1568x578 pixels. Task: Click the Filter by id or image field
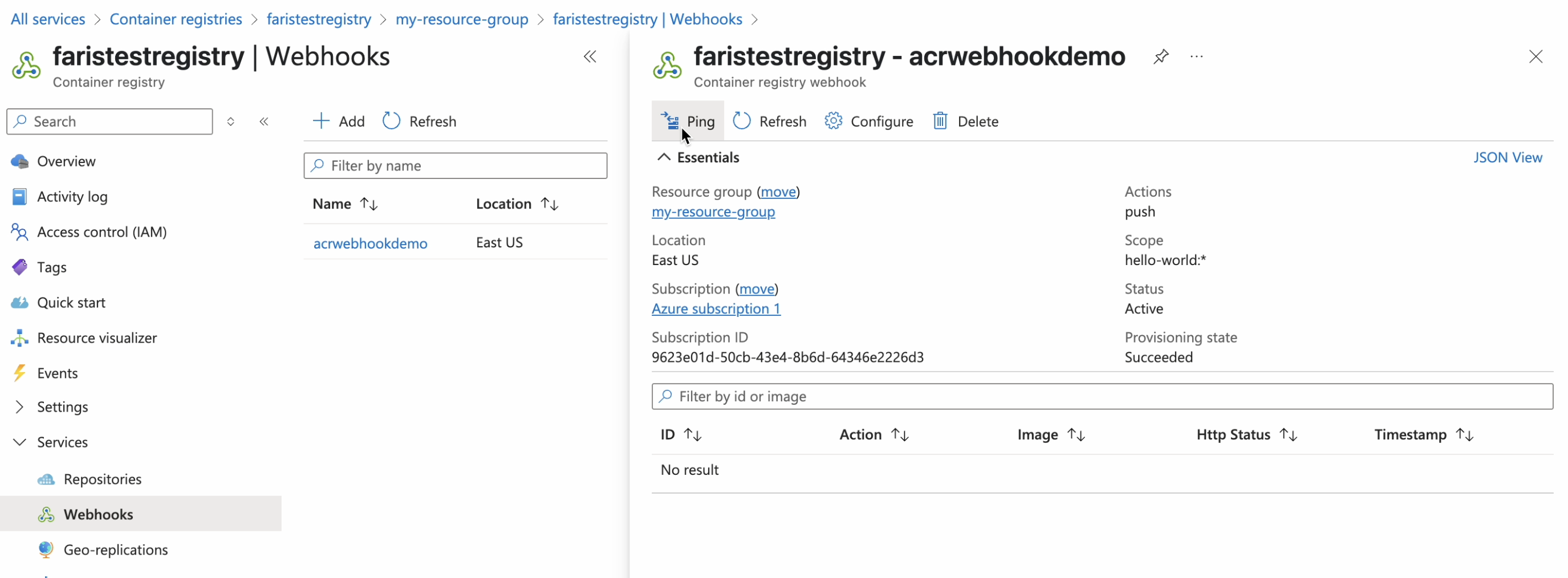tap(1102, 396)
